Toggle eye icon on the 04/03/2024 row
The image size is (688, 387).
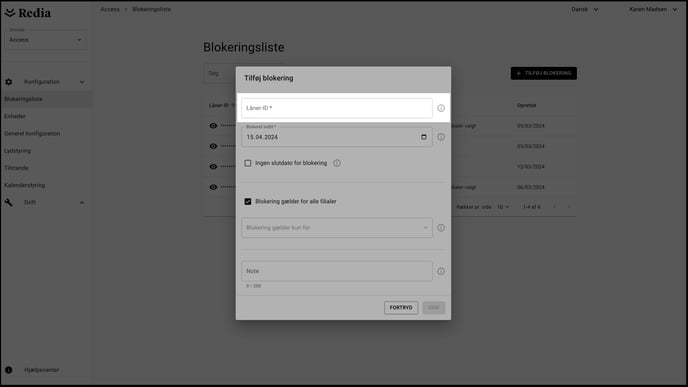(213, 187)
